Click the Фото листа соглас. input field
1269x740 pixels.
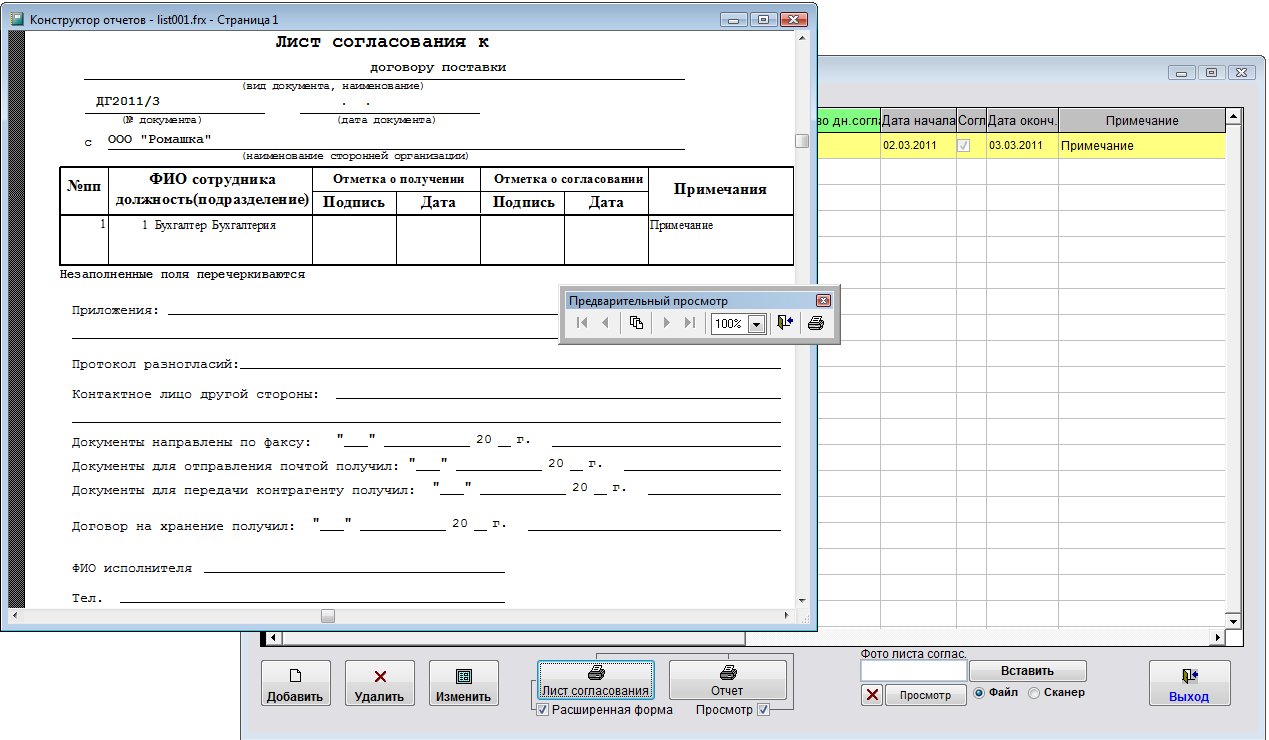tap(913, 670)
